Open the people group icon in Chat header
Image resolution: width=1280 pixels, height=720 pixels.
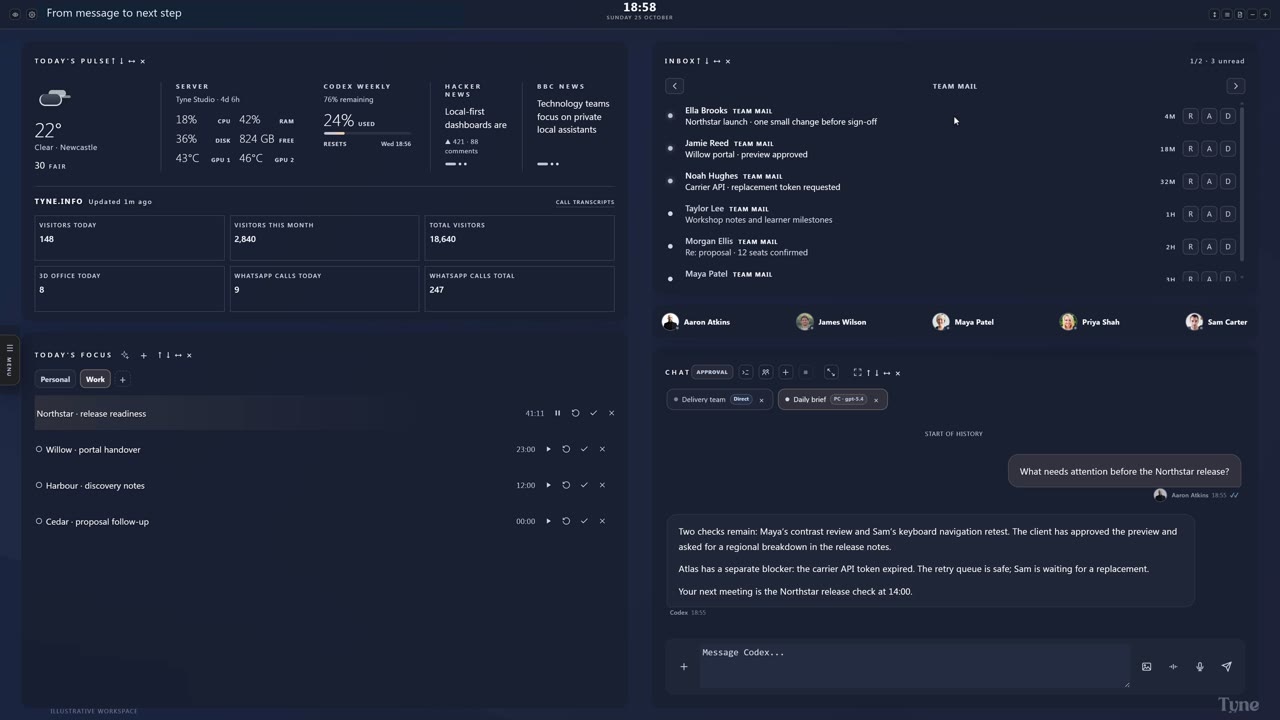[x=765, y=372]
